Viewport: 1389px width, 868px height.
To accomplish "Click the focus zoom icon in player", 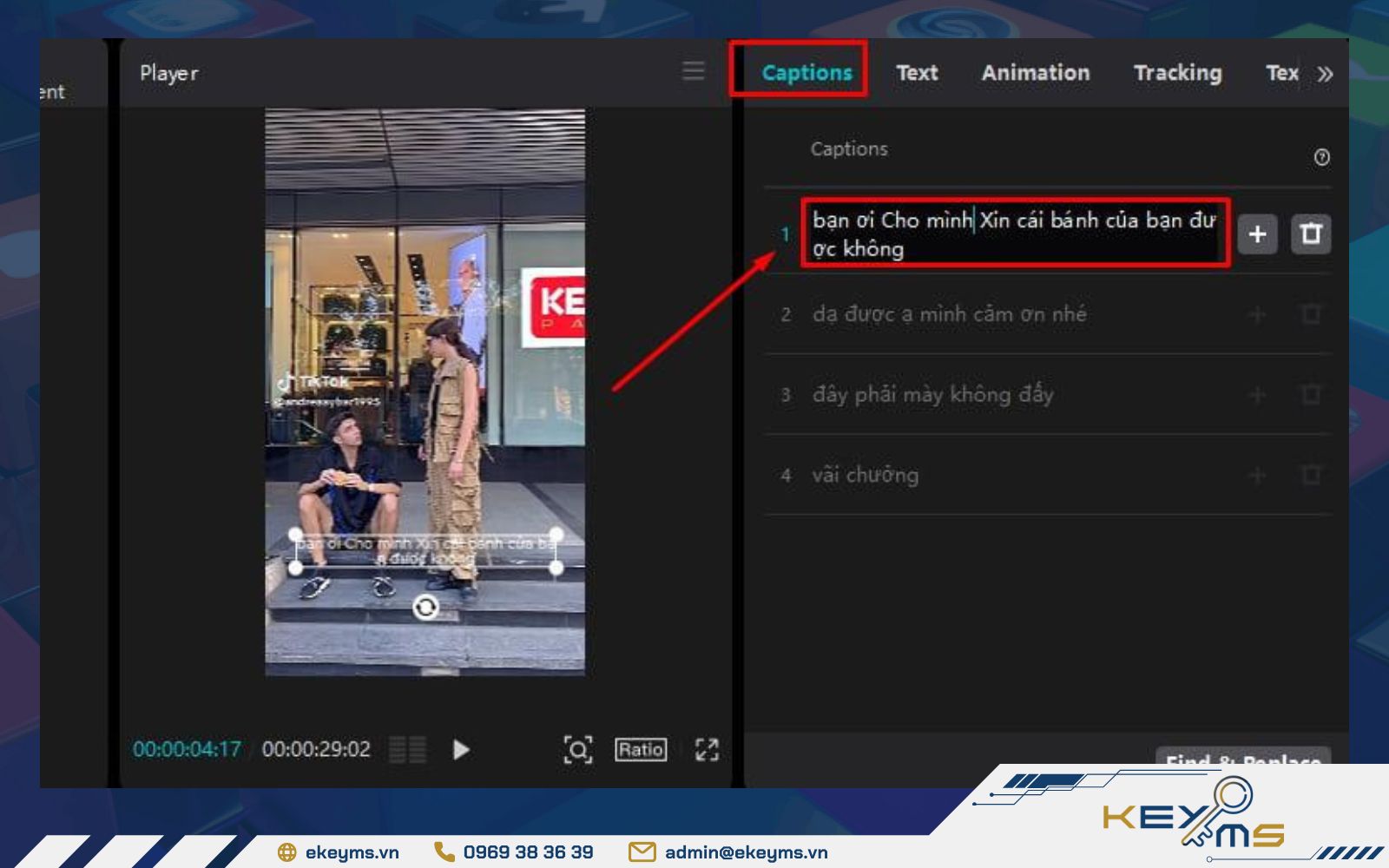I will tap(578, 749).
